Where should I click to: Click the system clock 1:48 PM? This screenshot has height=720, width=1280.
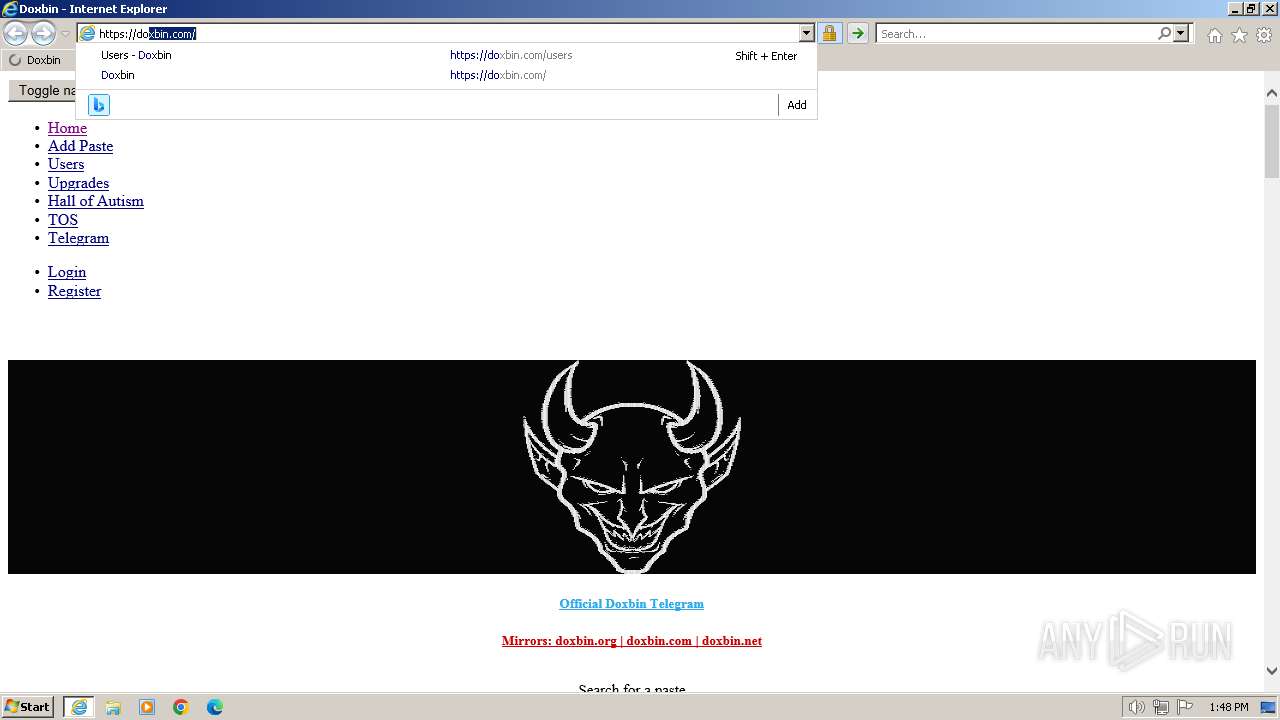pyautogui.click(x=1228, y=707)
